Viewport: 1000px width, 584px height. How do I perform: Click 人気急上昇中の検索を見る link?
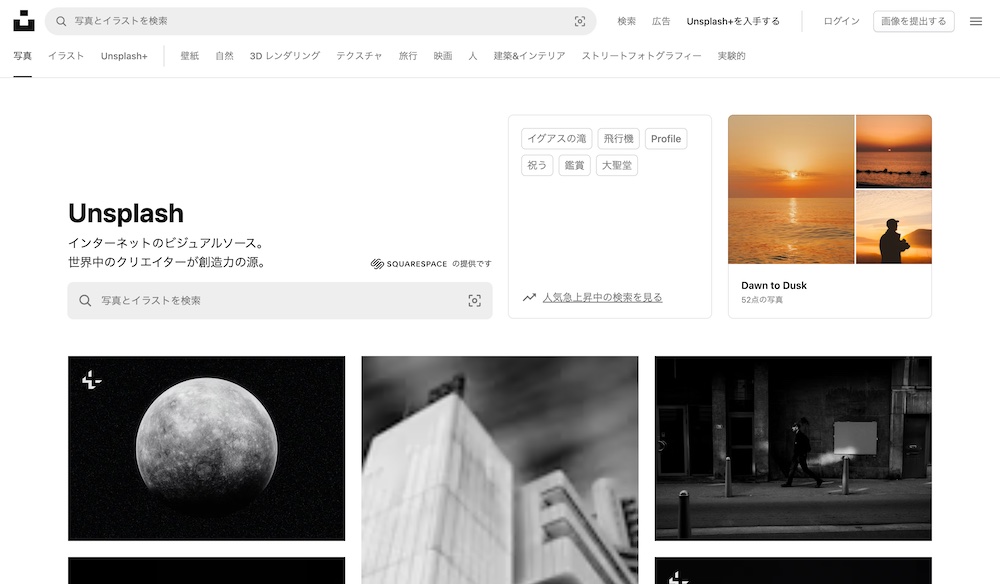point(602,297)
